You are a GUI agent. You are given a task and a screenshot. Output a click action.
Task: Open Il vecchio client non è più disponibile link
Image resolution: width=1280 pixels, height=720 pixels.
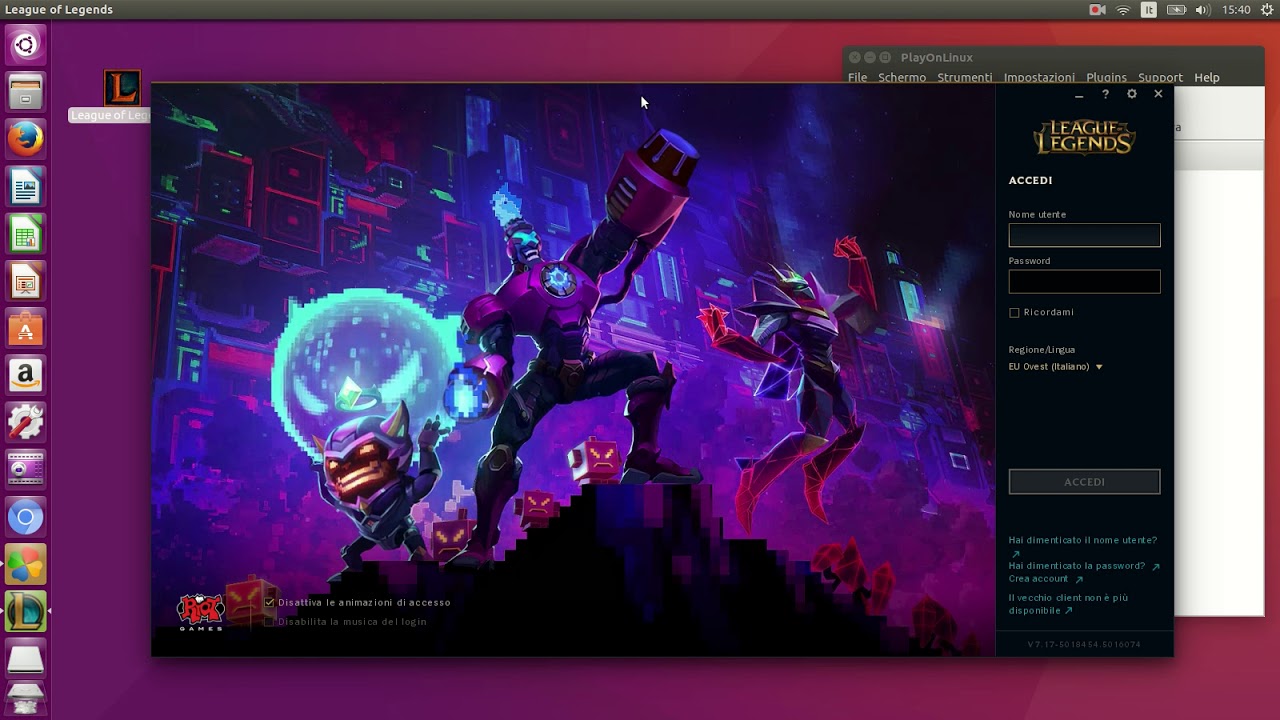1068,604
